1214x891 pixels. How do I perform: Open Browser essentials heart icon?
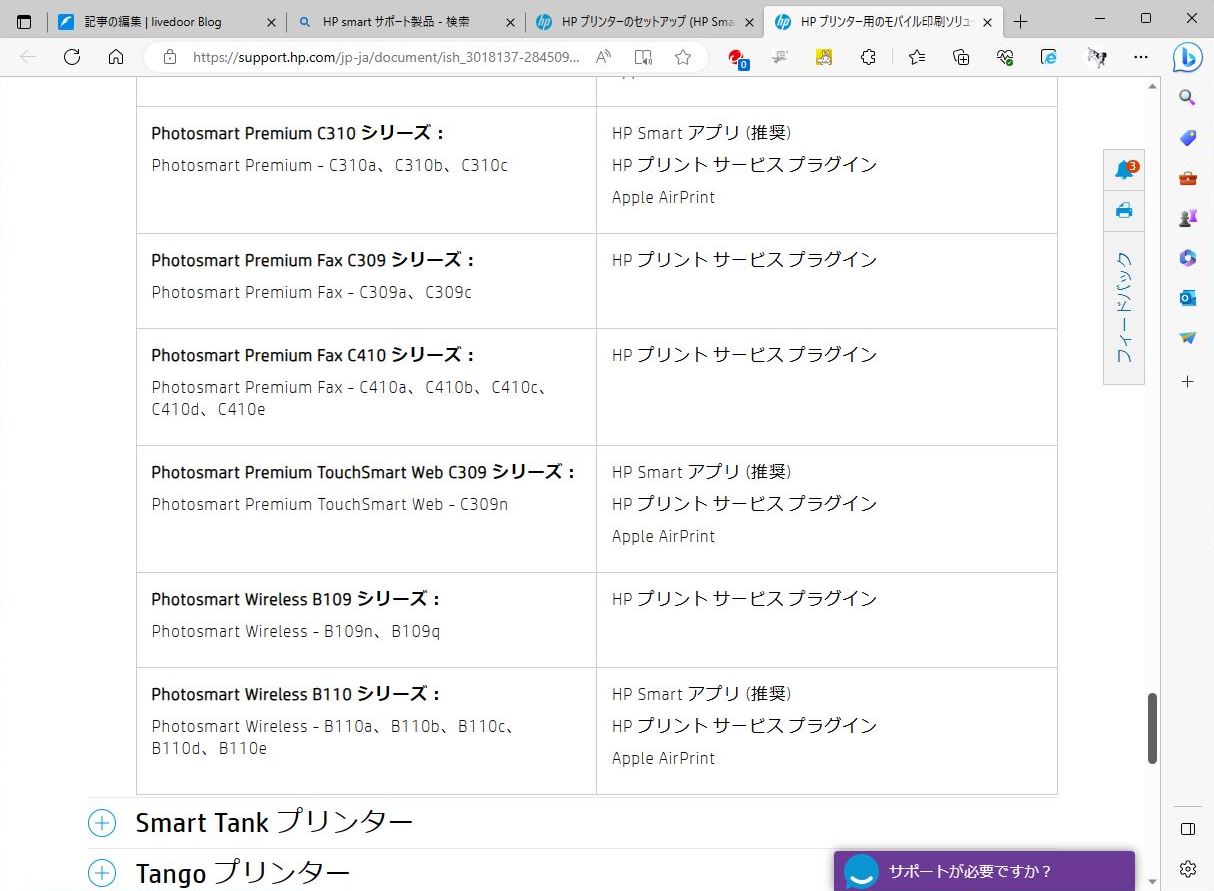[x=1006, y=57]
